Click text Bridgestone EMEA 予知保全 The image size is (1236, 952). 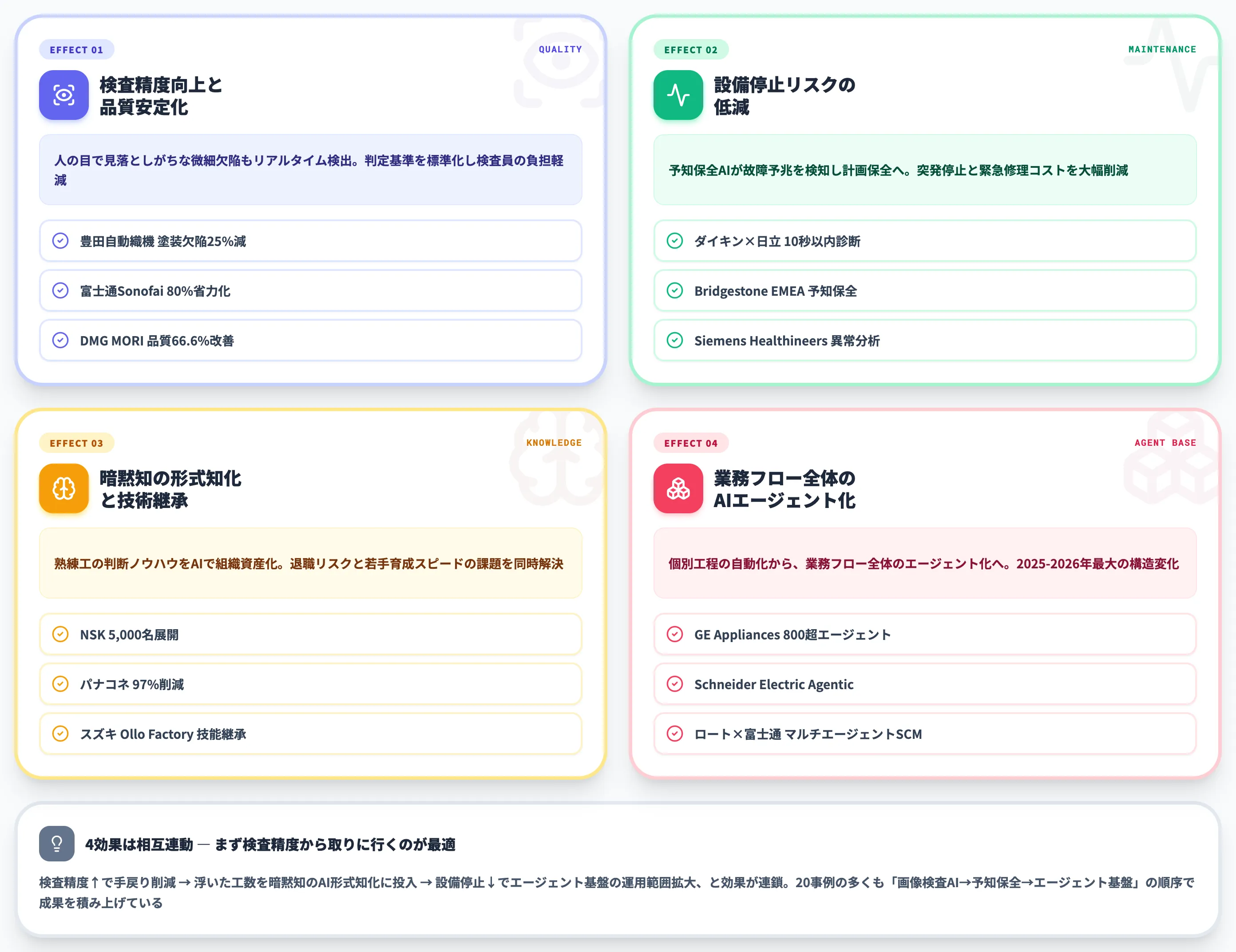pos(775,291)
